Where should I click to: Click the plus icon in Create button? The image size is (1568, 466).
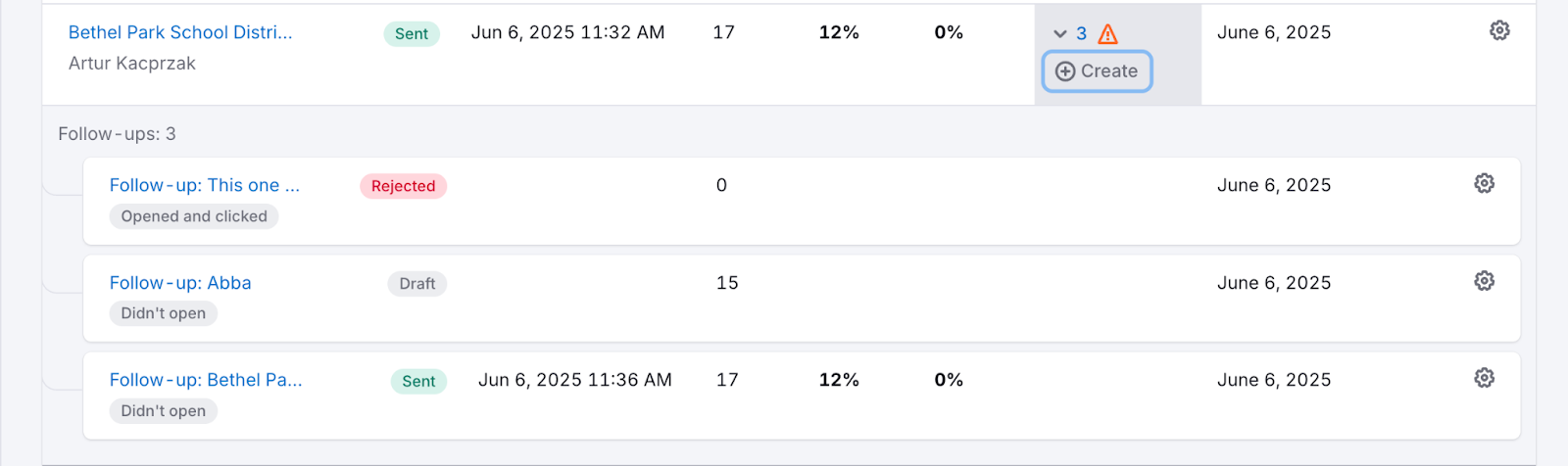(x=1065, y=71)
